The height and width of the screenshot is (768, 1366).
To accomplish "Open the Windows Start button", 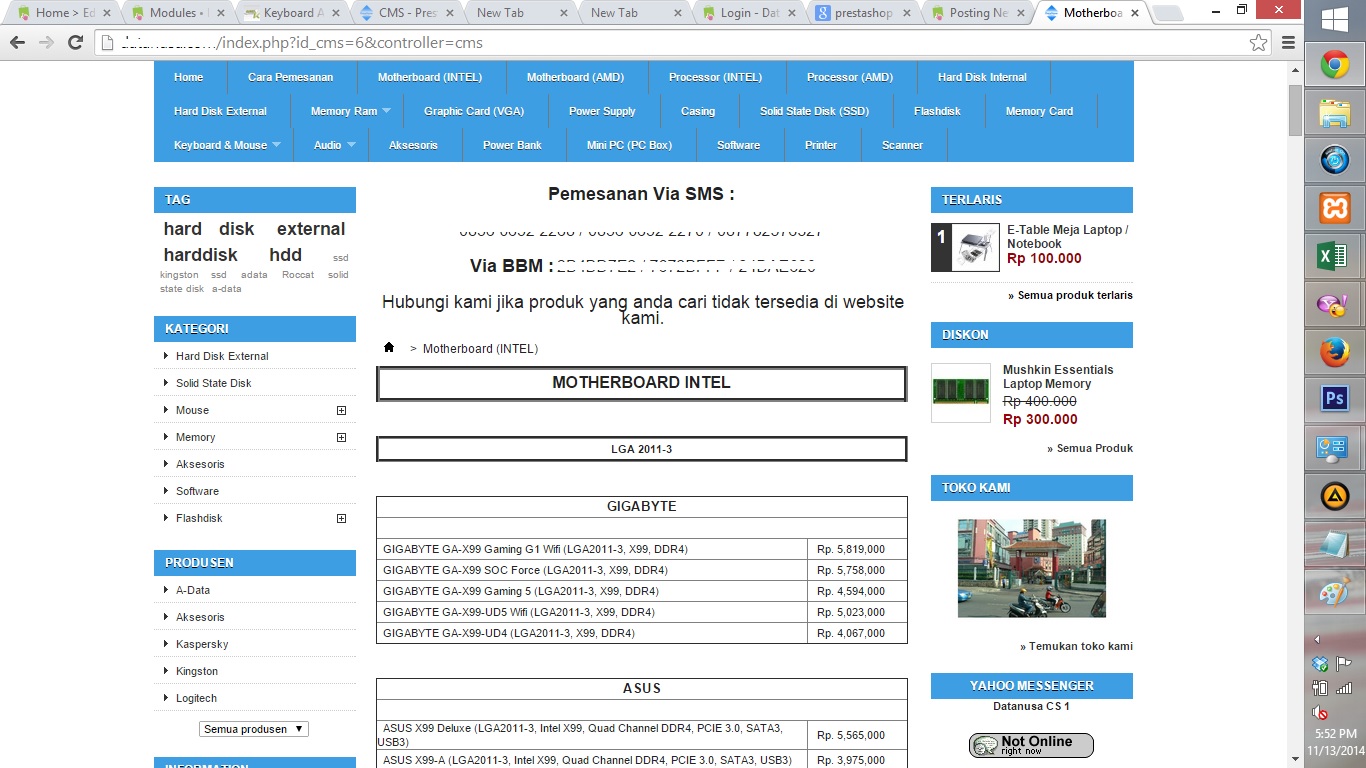I will point(1334,19).
